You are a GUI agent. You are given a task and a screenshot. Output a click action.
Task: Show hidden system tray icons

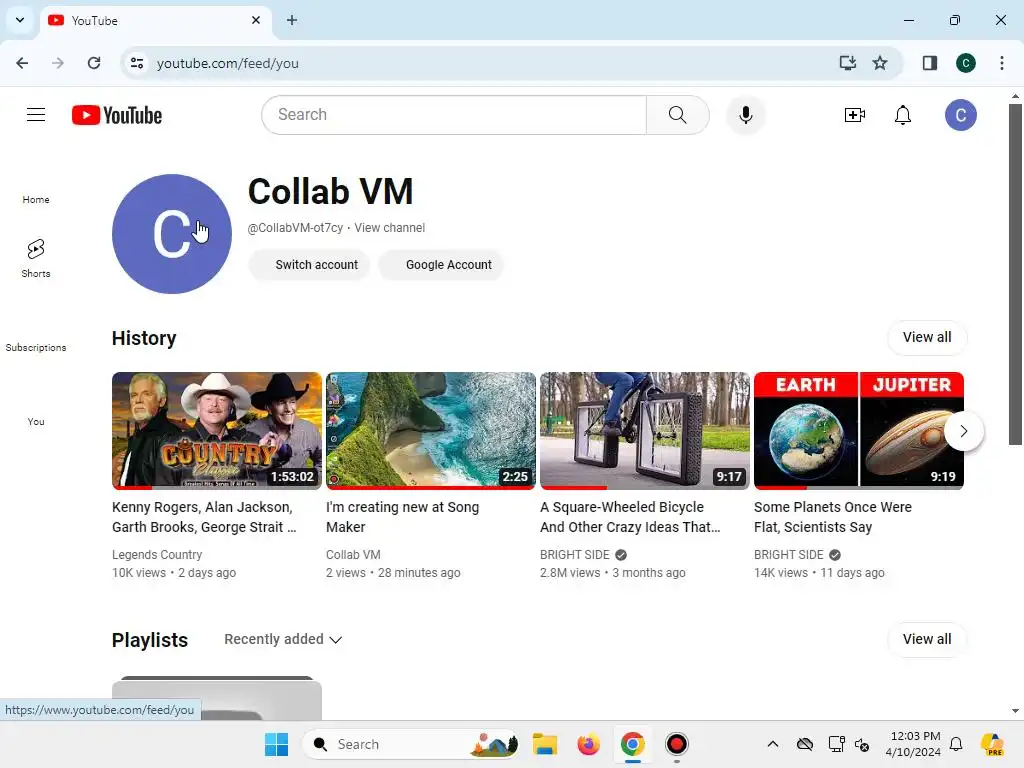773,744
